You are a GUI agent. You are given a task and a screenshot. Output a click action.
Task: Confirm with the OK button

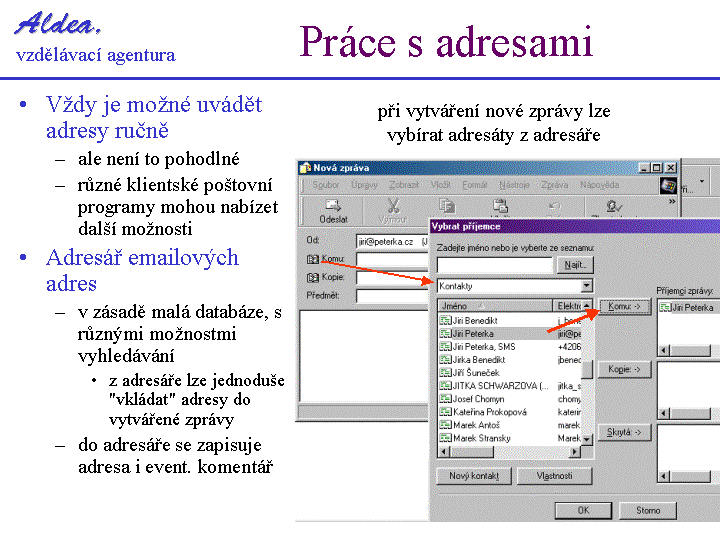583,511
